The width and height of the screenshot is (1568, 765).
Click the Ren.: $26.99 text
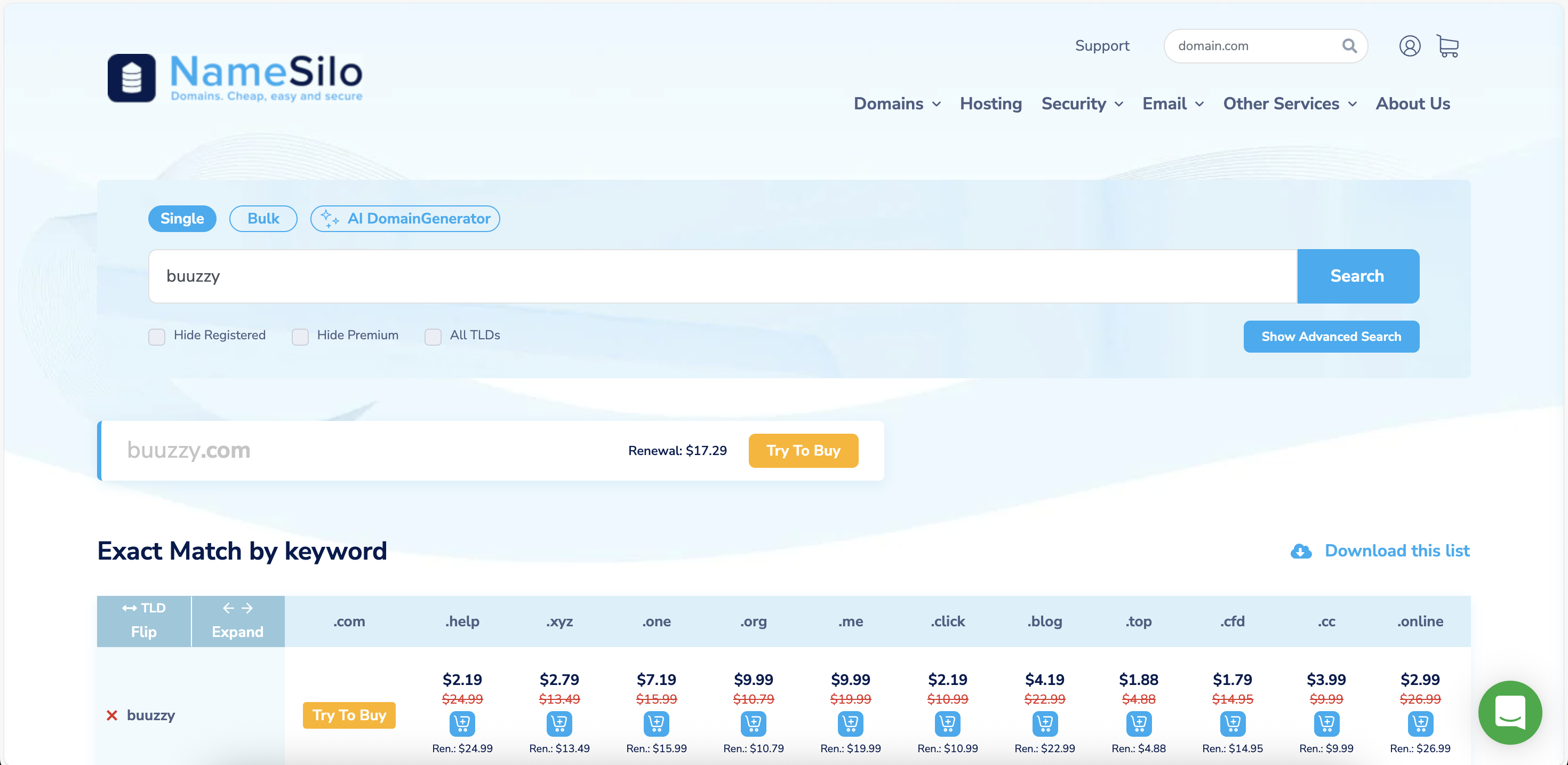coord(1420,748)
